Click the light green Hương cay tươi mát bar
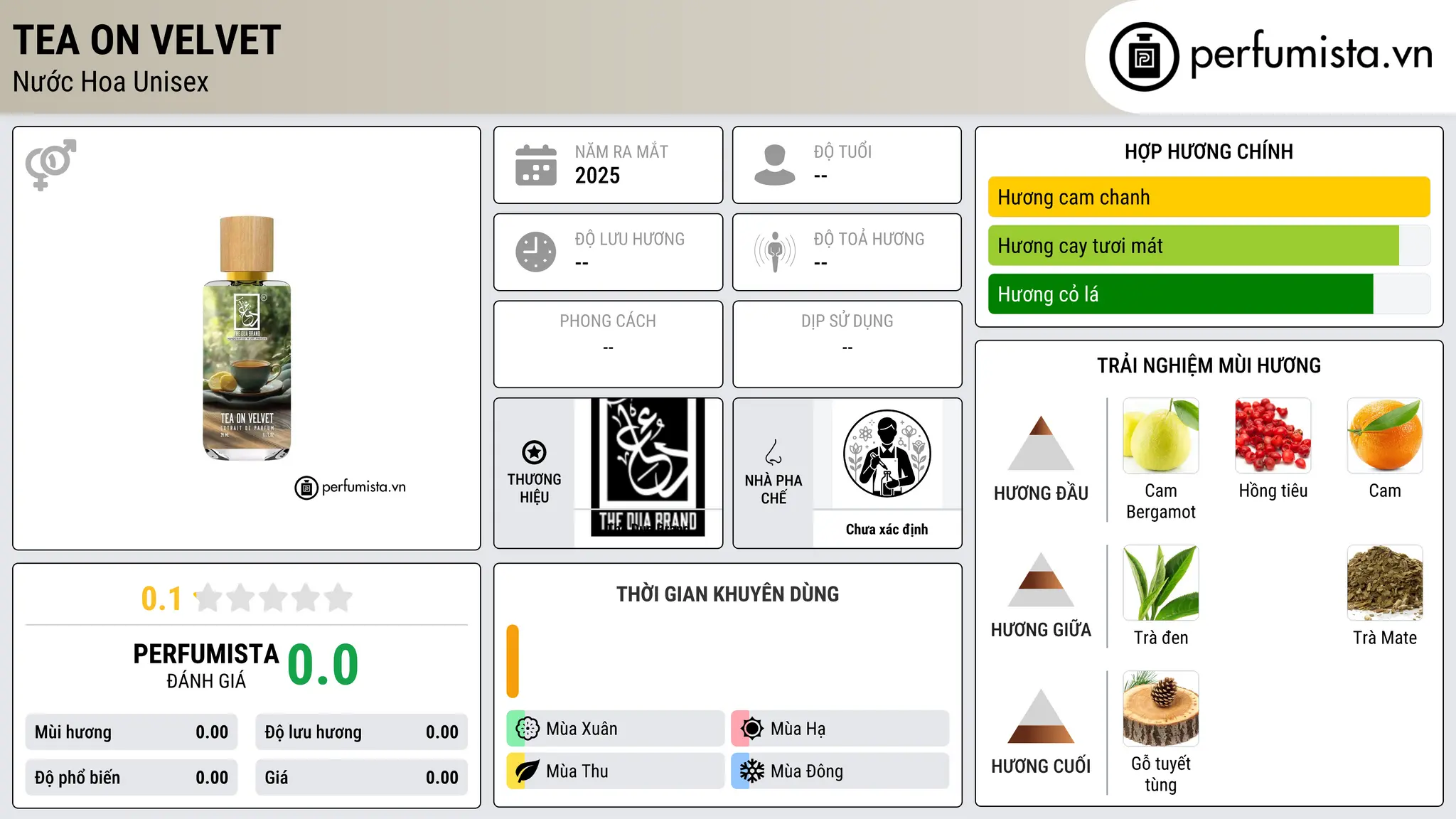This screenshot has width=1456, height=819. coord(1194,245)
